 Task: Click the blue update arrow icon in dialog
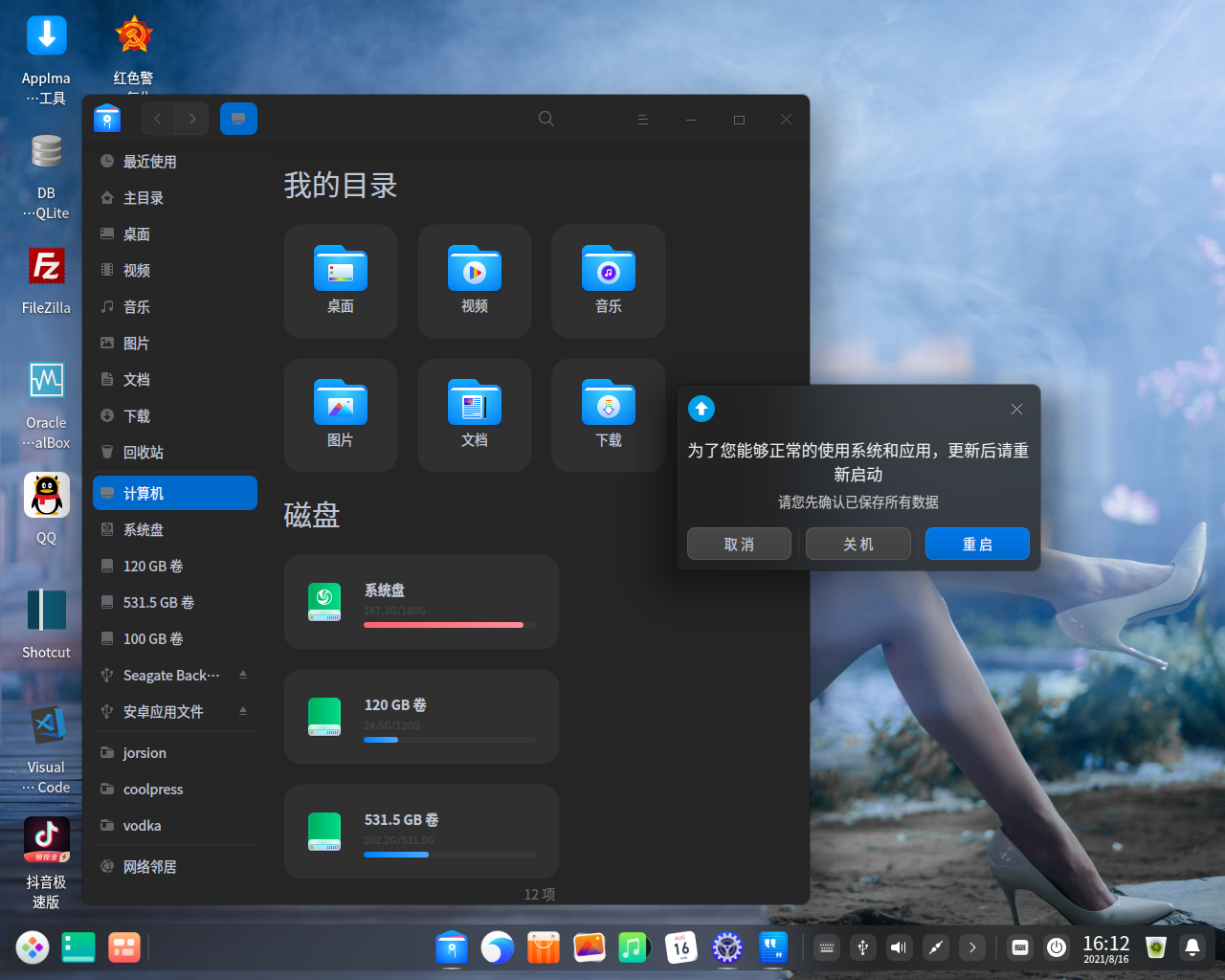click(702, 409)
